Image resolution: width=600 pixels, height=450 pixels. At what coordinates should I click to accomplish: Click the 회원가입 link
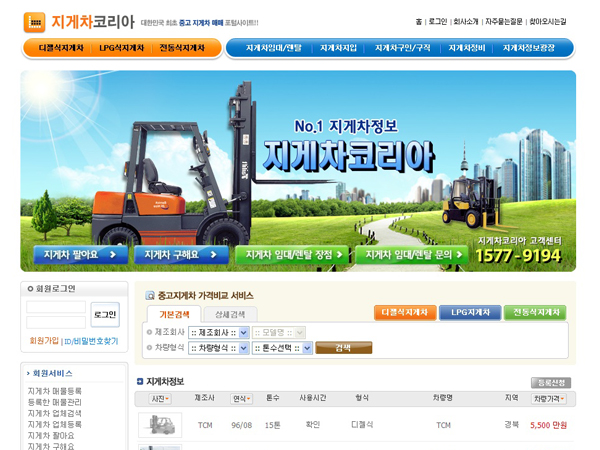click(x=44, y=341)
